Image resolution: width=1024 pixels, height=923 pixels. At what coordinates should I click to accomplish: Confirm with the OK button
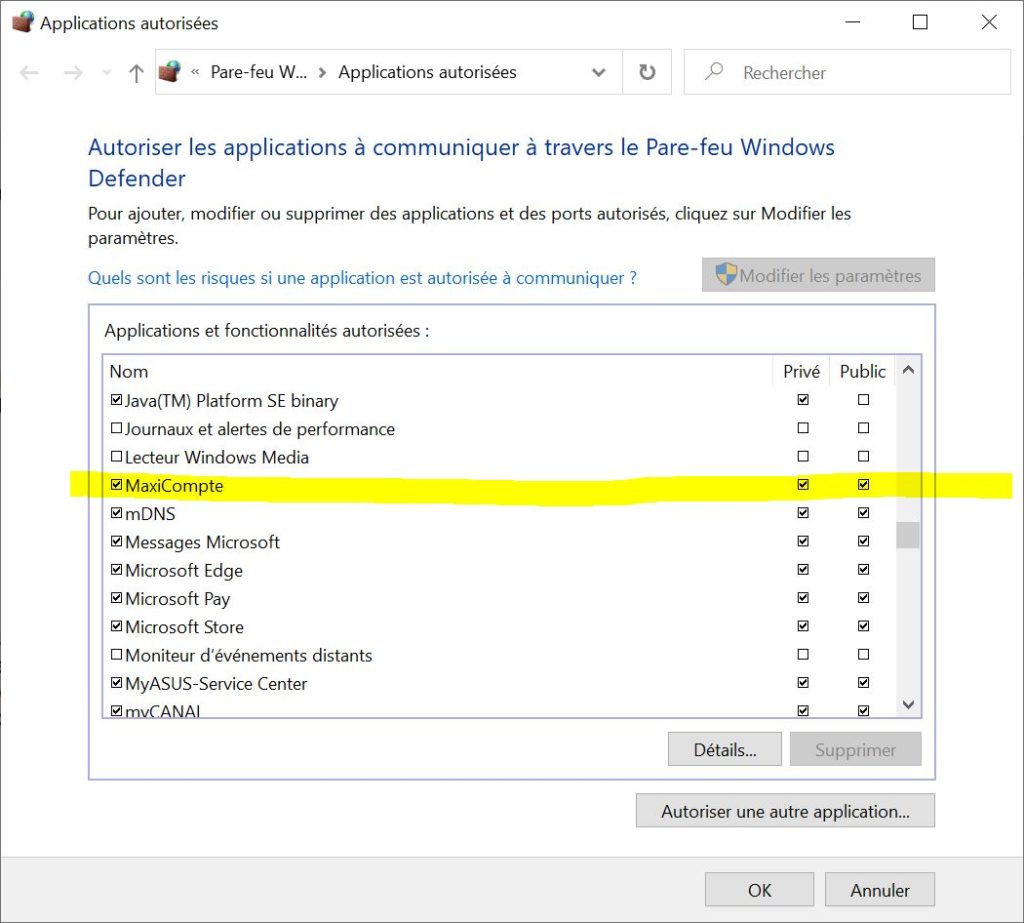click(x=760, y=890)
